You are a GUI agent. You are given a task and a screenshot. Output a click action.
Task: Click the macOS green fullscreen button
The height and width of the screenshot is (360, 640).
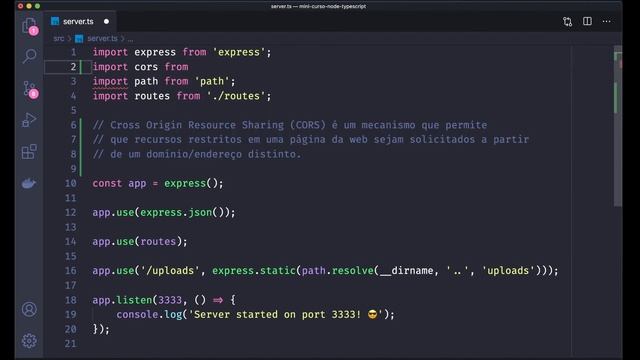click(37, 6)
